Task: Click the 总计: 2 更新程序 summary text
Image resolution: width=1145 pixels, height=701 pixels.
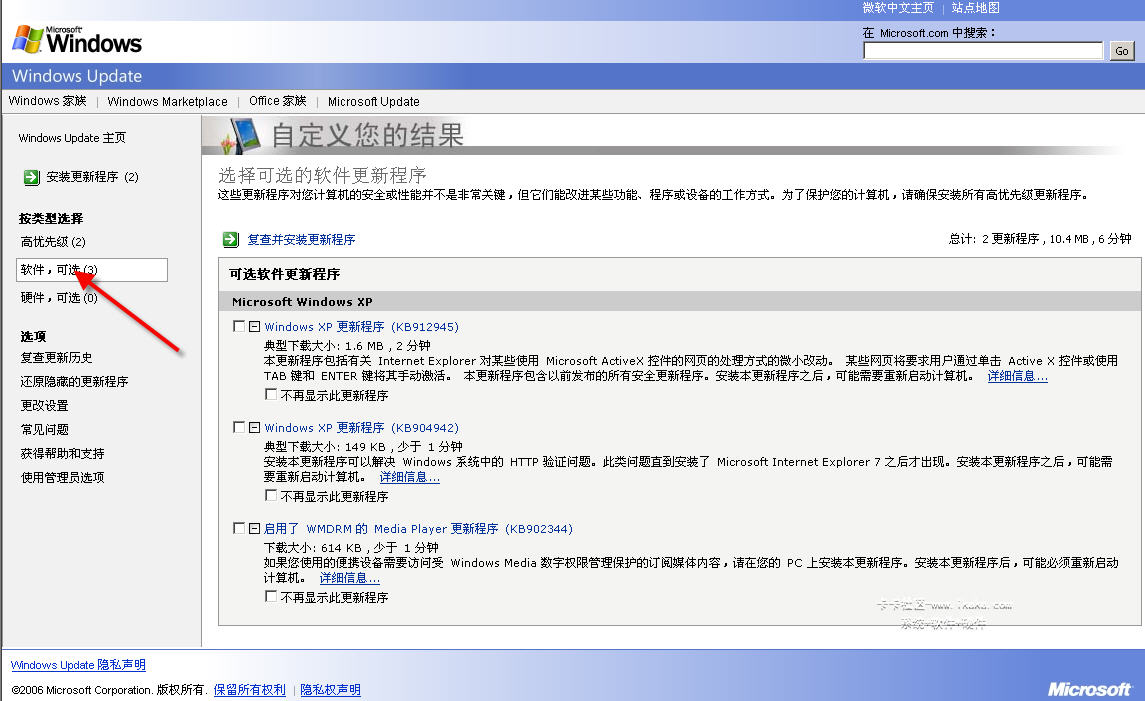Action: tap(1040, 239)
